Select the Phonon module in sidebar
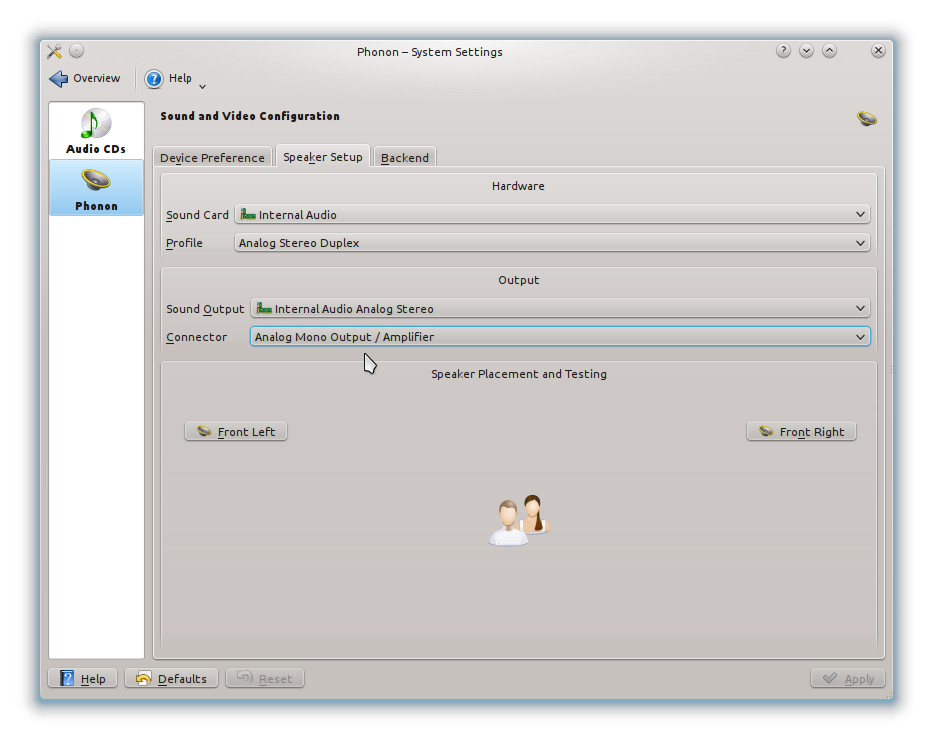Screen dimensions: 933x739 [96, 189]
